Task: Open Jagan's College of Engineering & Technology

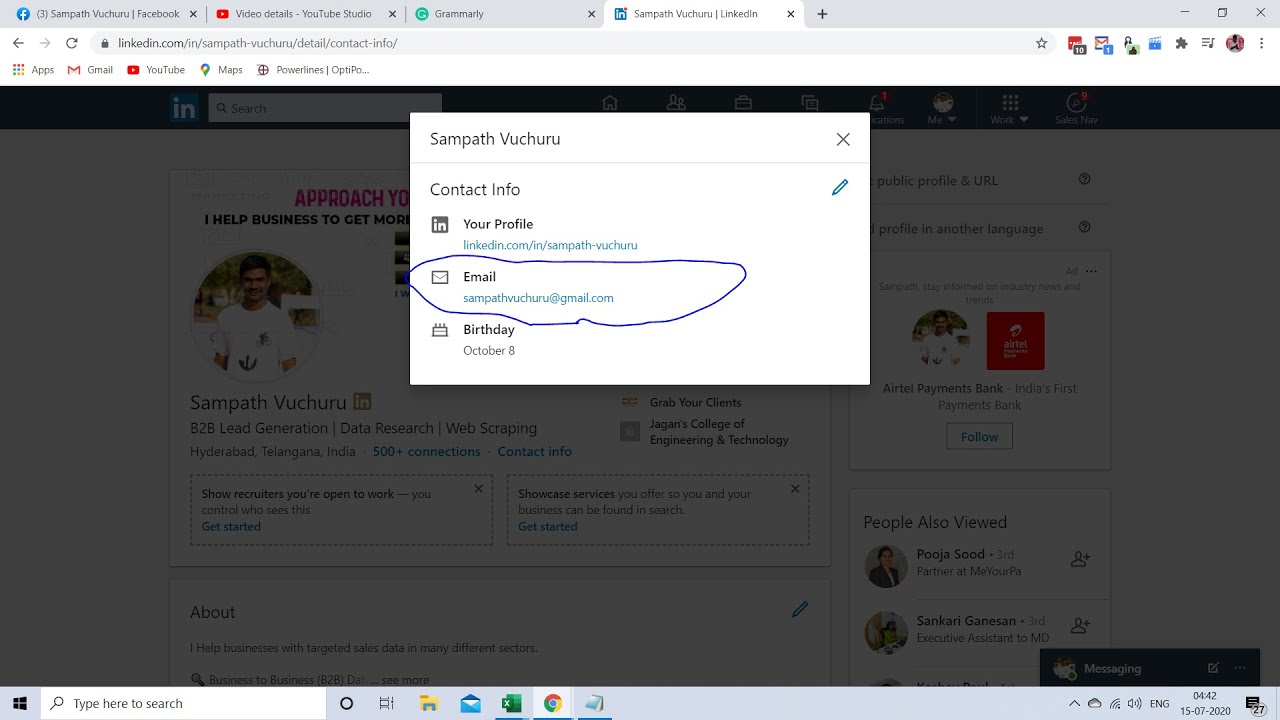Action: (719, 432)
